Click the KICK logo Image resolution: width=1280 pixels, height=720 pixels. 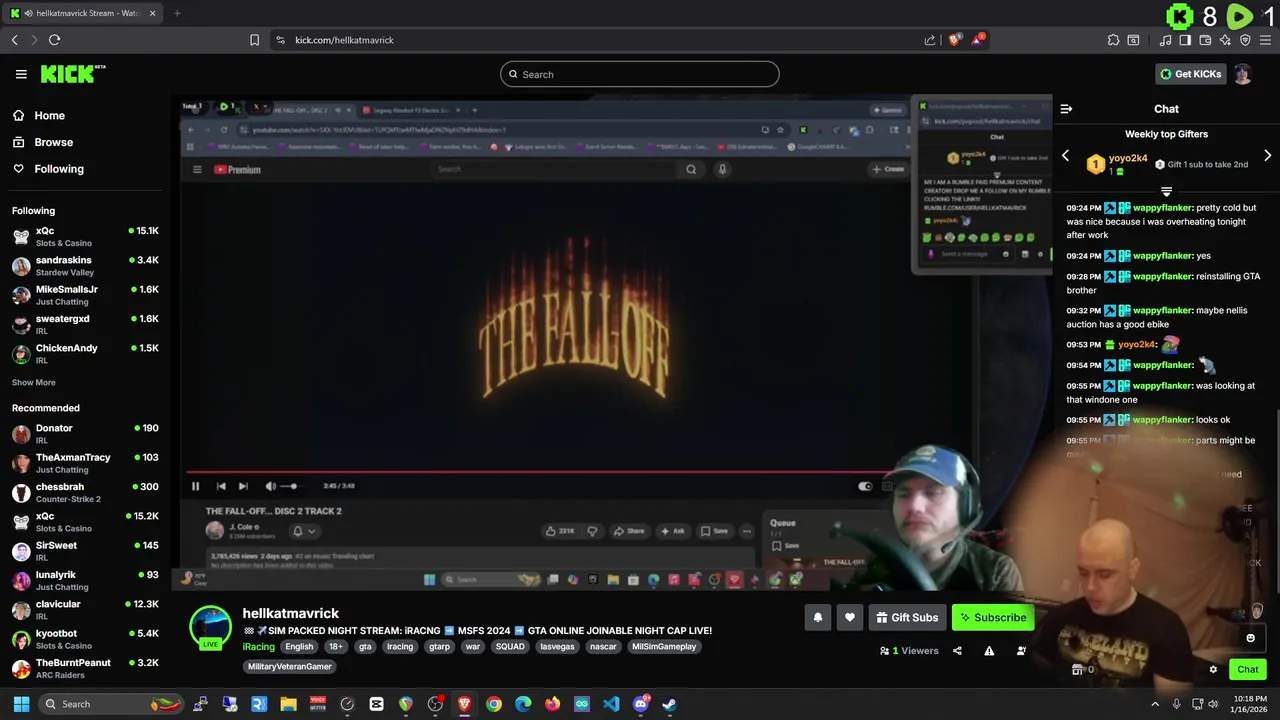[x=73, y=74]
